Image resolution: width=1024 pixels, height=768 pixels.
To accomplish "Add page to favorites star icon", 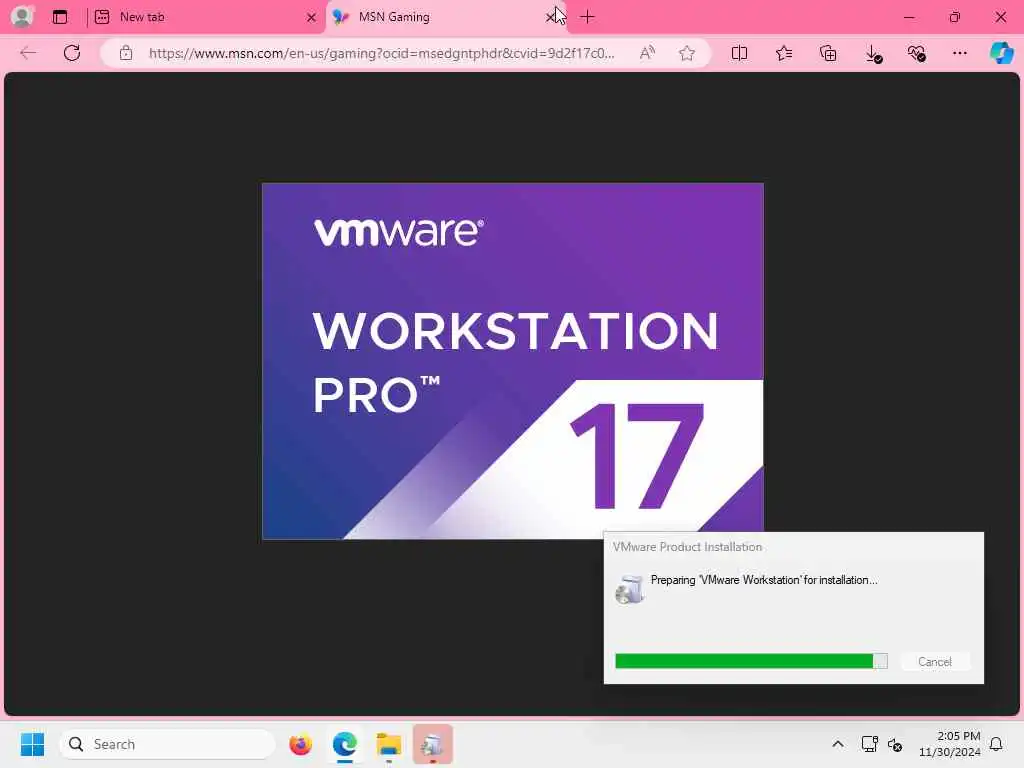I will point(686,53).
